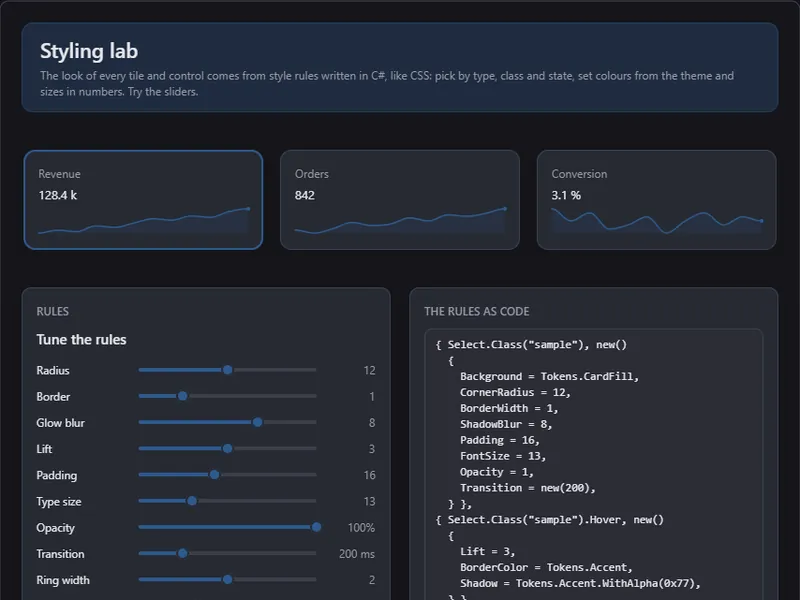Click code line "ShadowBlur = 8,"
800x600 pixels.
(506, 424)
